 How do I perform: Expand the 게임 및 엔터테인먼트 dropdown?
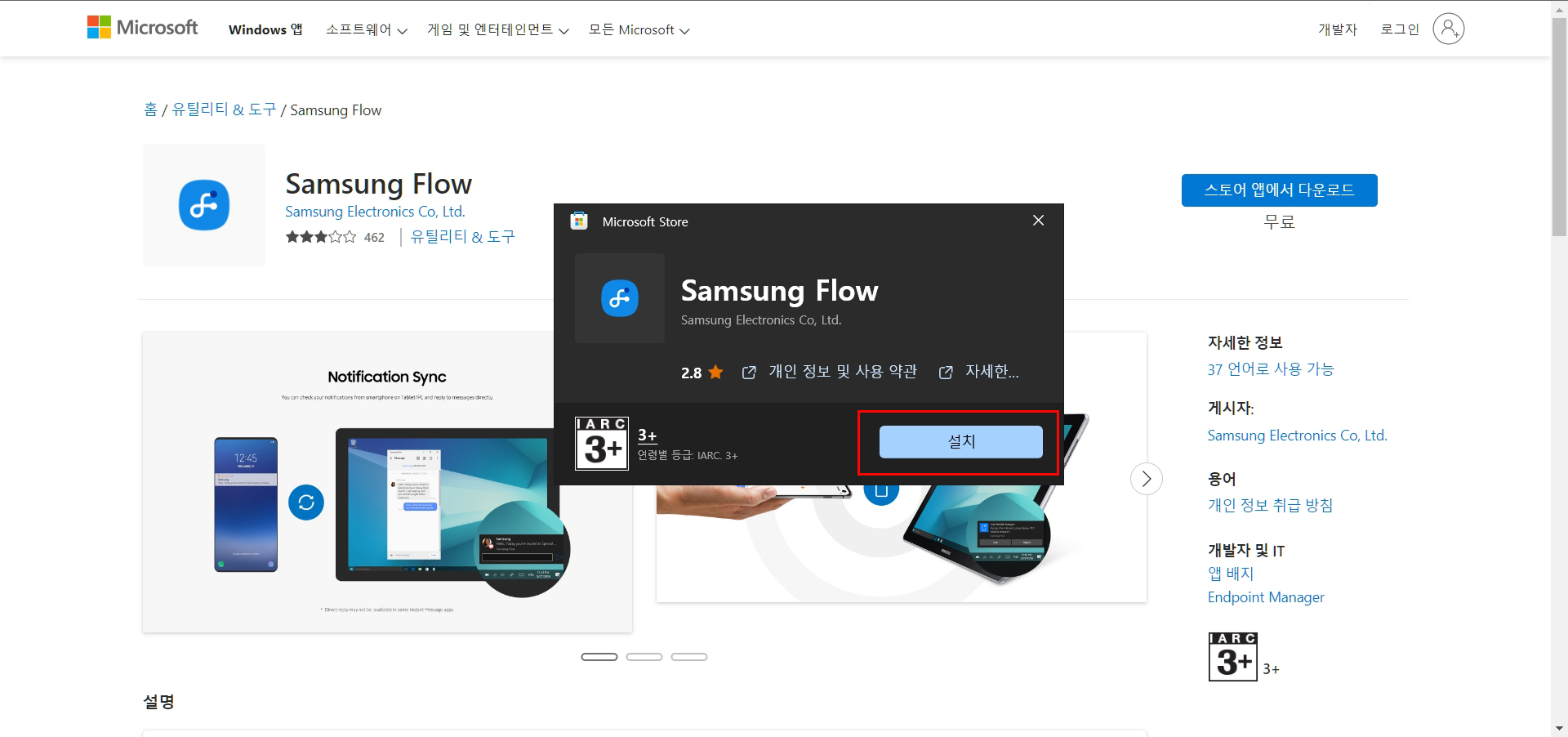coord(498,29)
